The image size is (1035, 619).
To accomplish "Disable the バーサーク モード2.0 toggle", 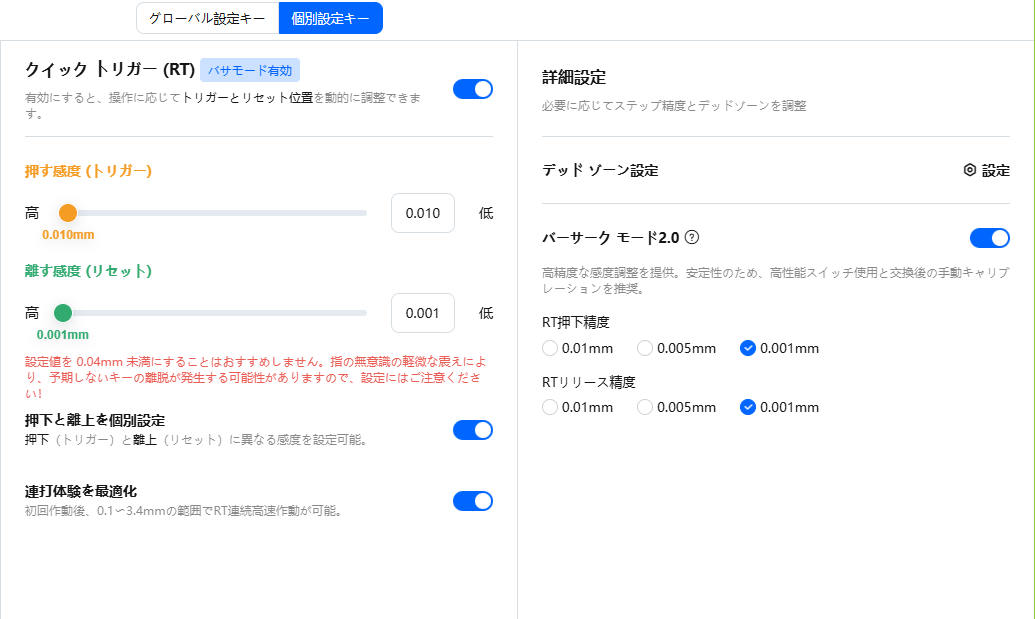I will 989,238.
